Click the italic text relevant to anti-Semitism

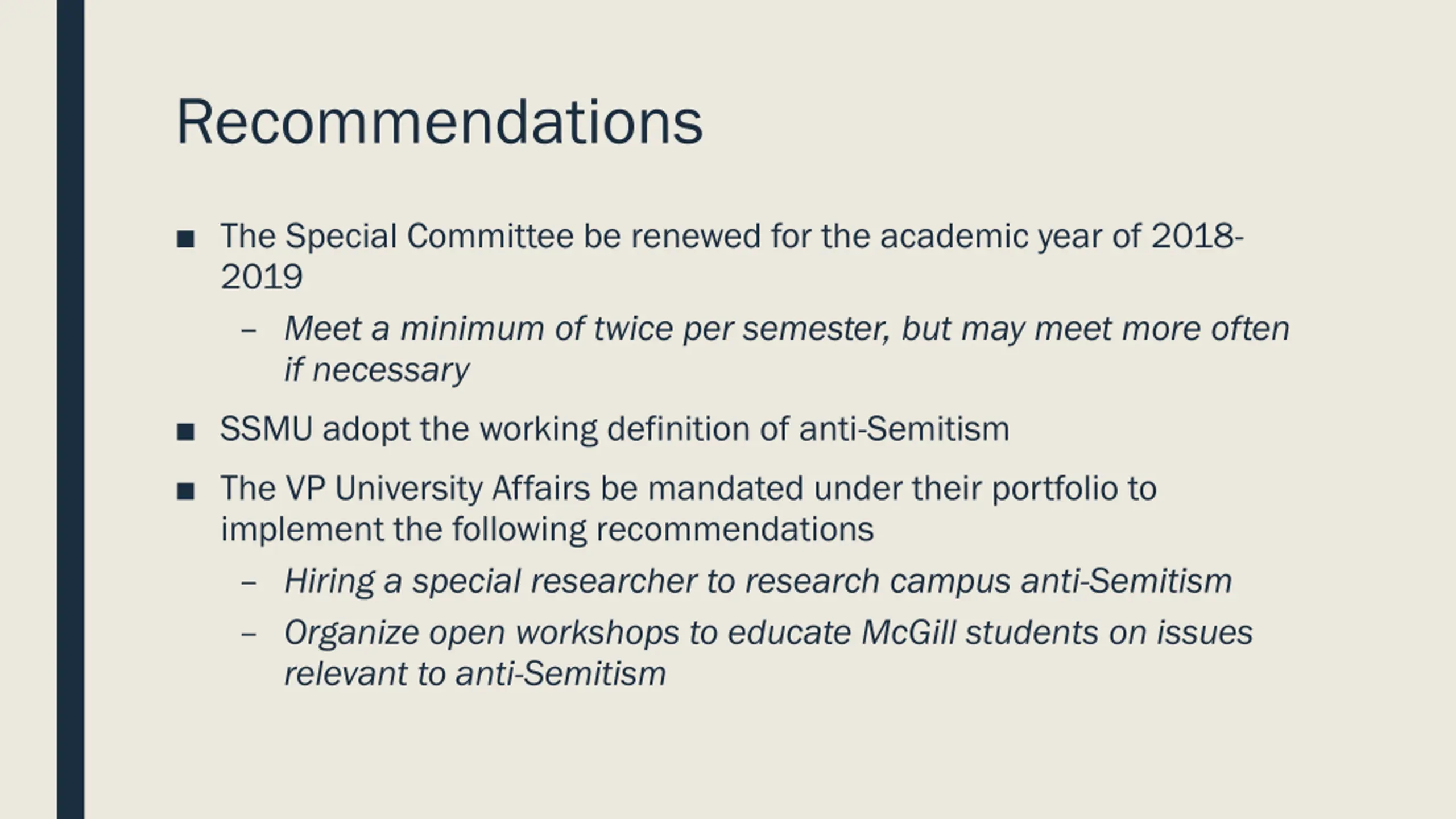pyautogui.click(x=475, y=674)
